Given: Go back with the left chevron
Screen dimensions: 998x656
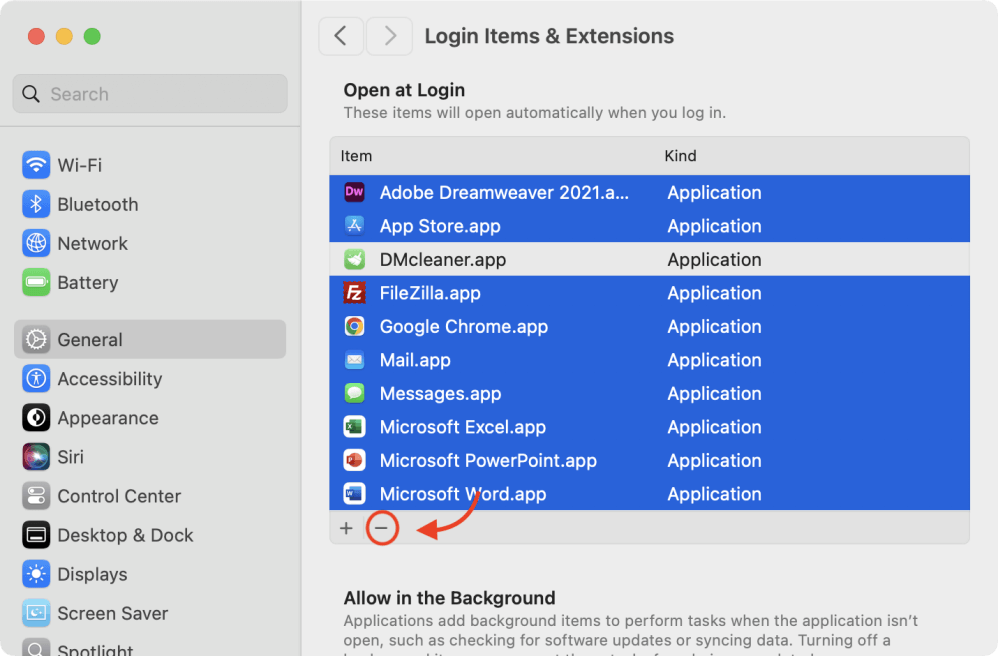Looking at the screenshot, I should click(x=341, y=36).
